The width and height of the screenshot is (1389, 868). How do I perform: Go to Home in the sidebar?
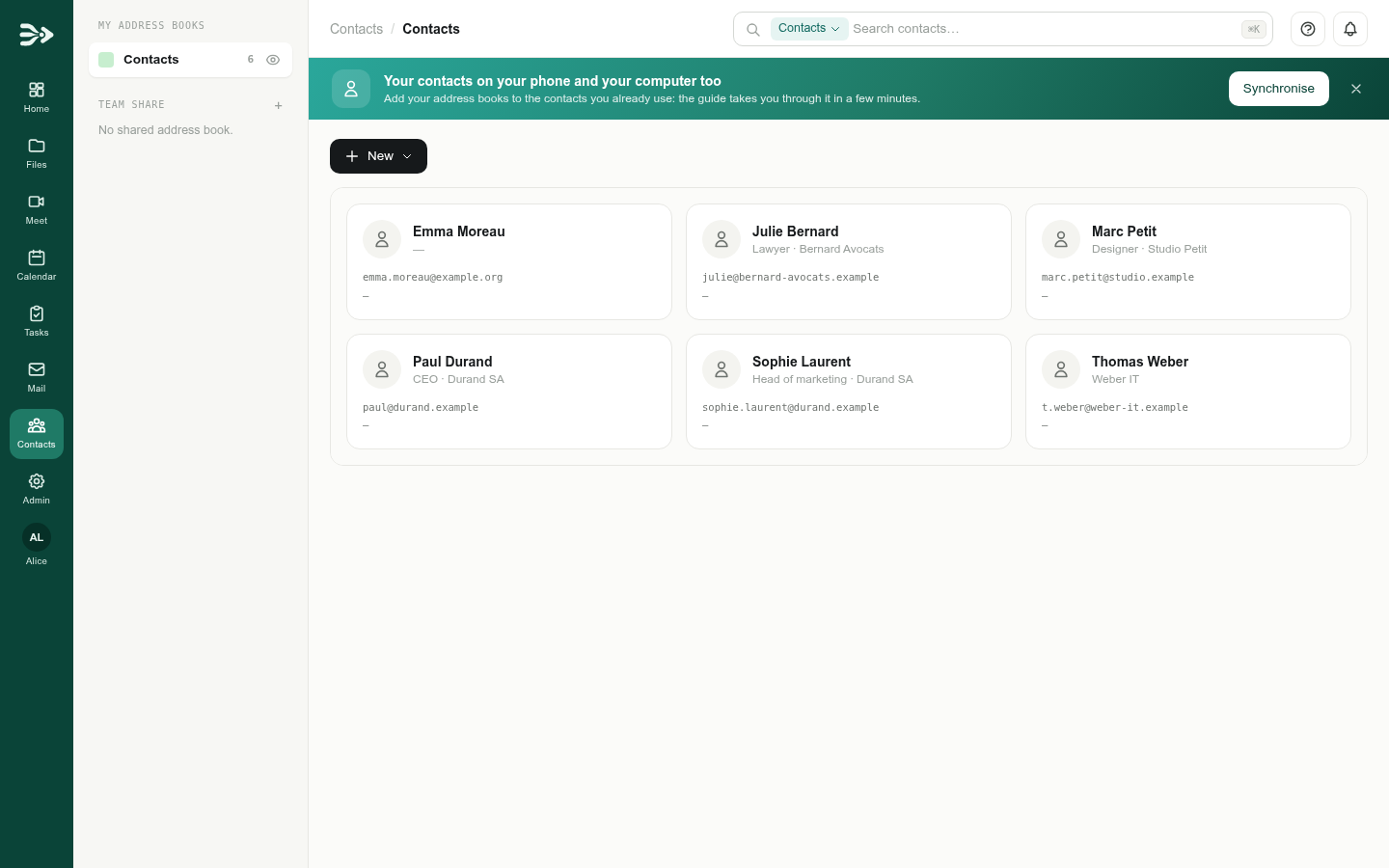(37, 97)
